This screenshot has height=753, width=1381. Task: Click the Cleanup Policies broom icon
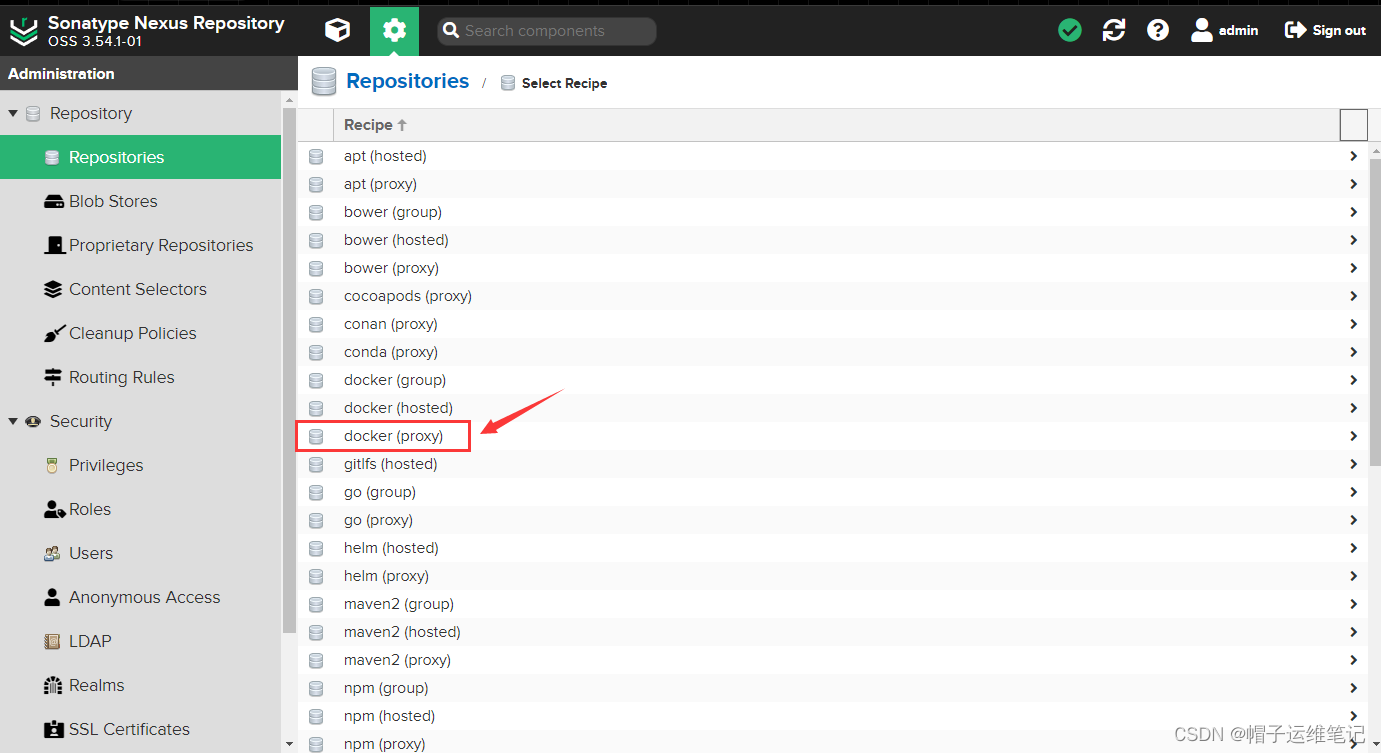pos(53,333)
